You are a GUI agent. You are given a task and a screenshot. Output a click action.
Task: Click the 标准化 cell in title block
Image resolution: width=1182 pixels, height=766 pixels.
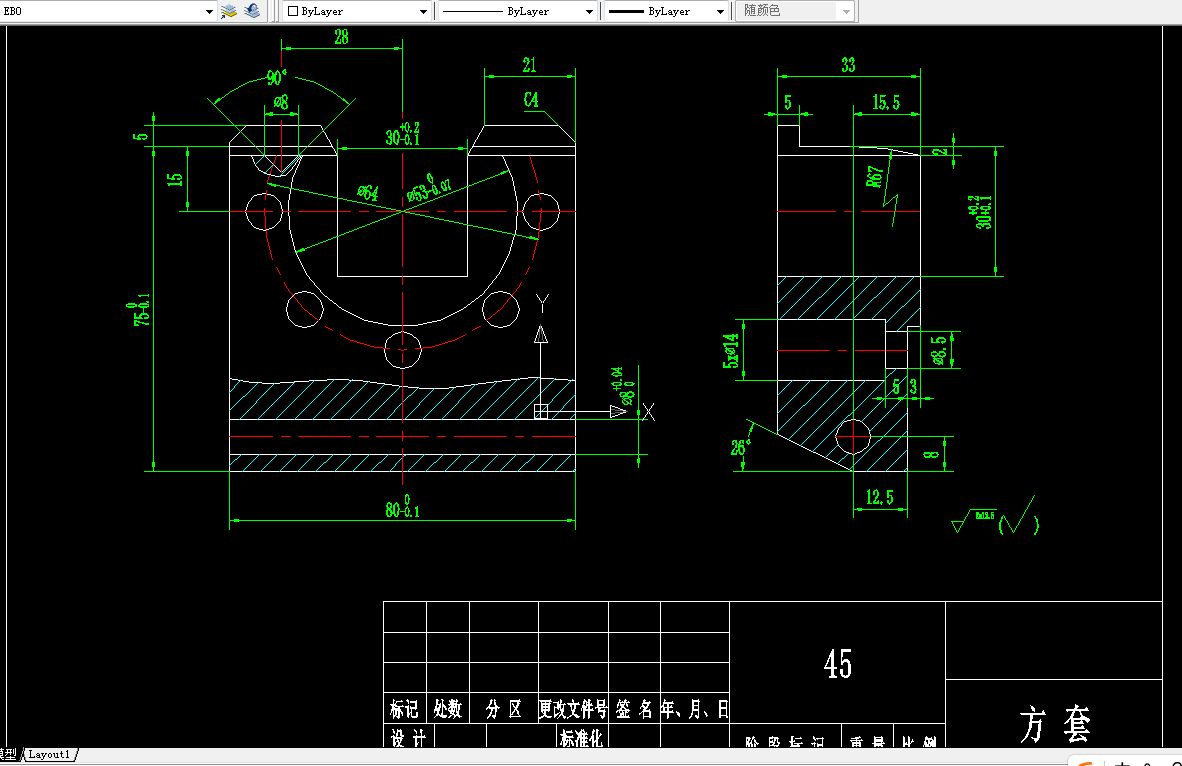pyautogui.click(x=581, y=738)
